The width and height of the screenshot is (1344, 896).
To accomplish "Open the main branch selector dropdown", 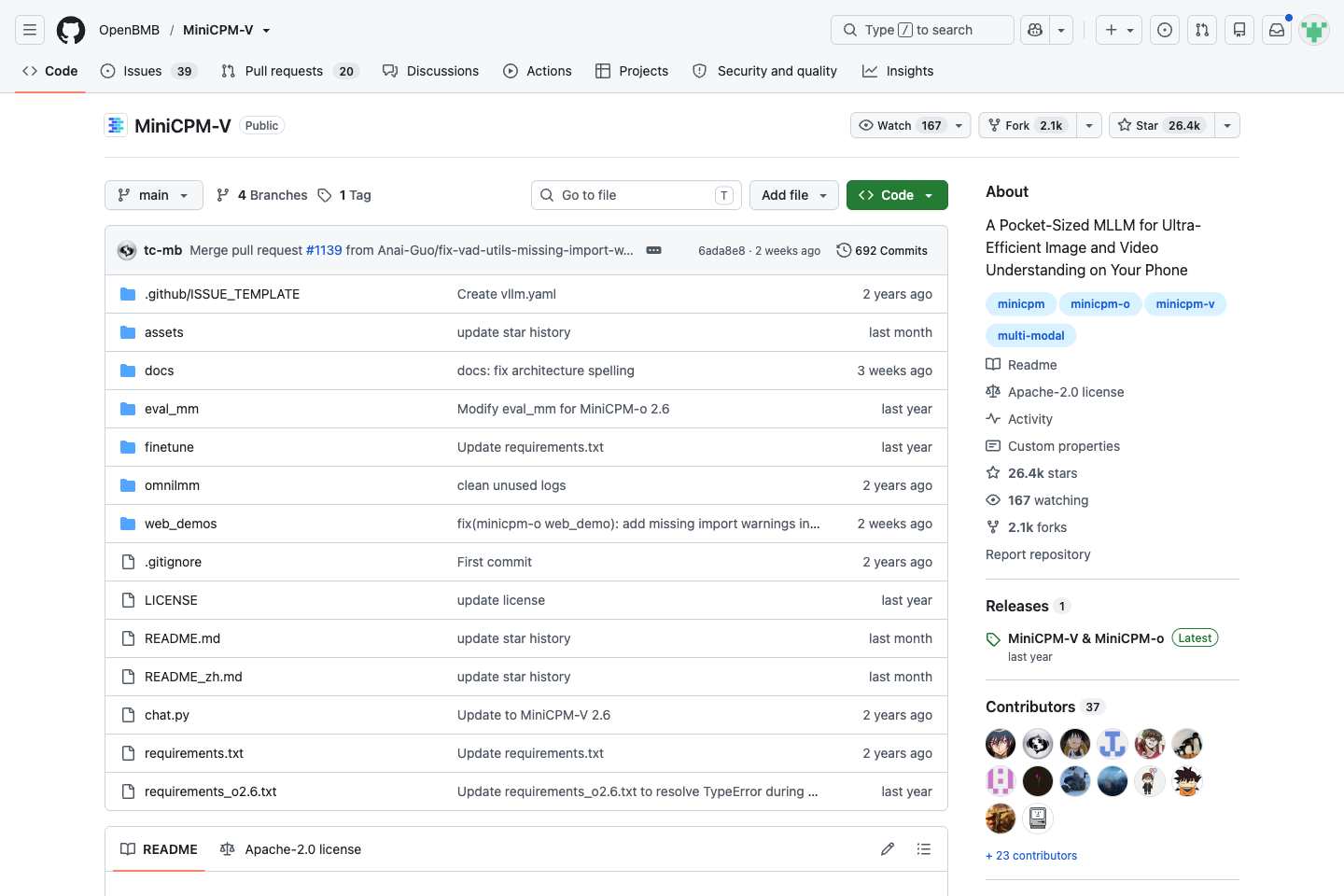I will coord(154,195).
